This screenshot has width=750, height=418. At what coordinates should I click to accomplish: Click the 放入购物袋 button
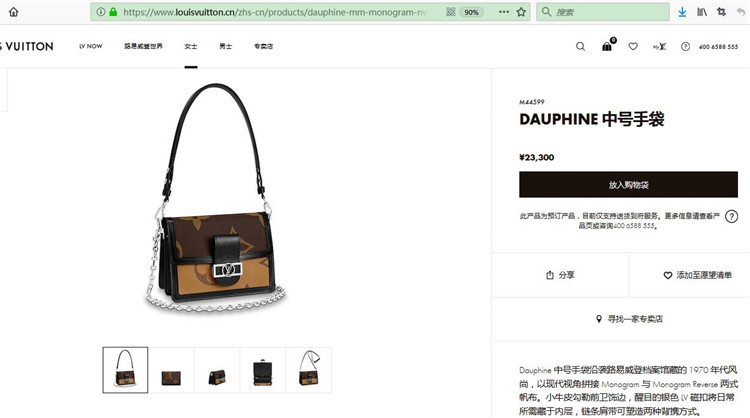pos(629,185)
